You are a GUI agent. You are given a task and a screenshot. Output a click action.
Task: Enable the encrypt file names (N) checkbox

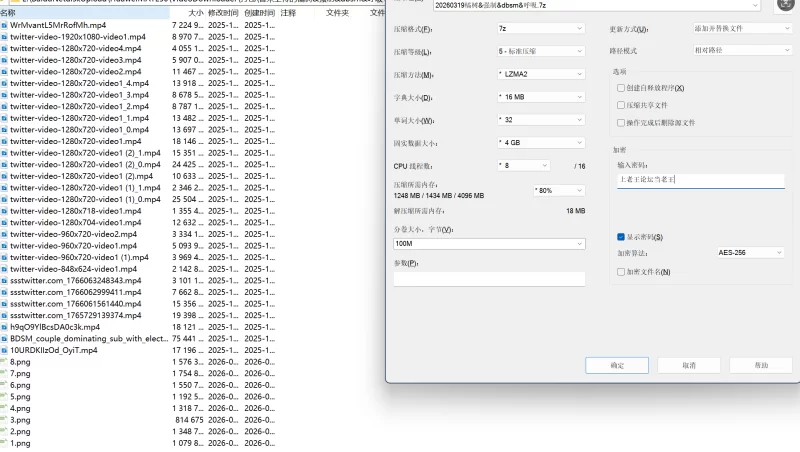click(x=621, y=272)
